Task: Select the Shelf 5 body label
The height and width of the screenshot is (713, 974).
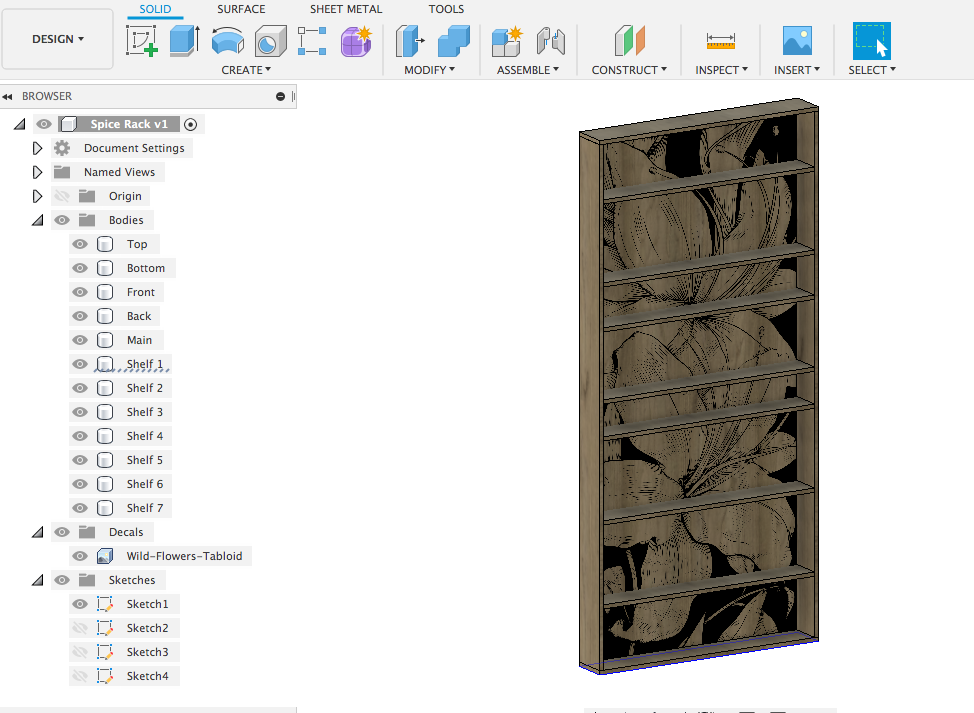Action: pos(145,460)
